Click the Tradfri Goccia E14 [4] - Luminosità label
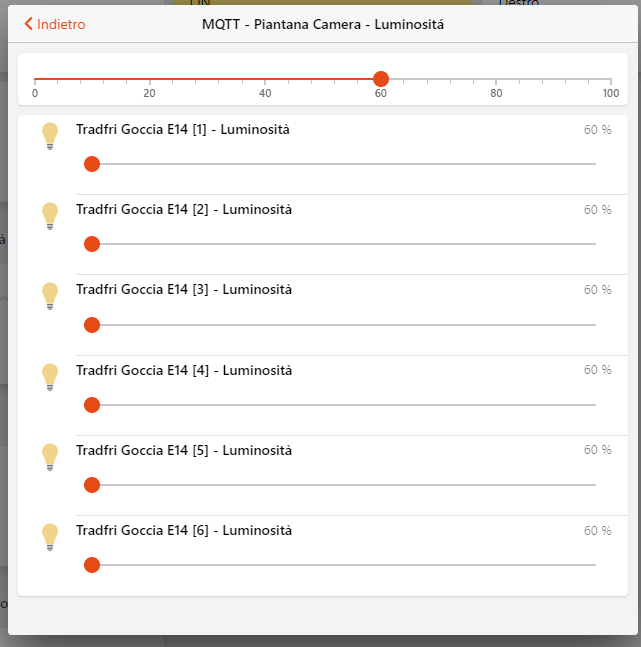The width and height of the screenshot is (641, 647). click(184, 370)
